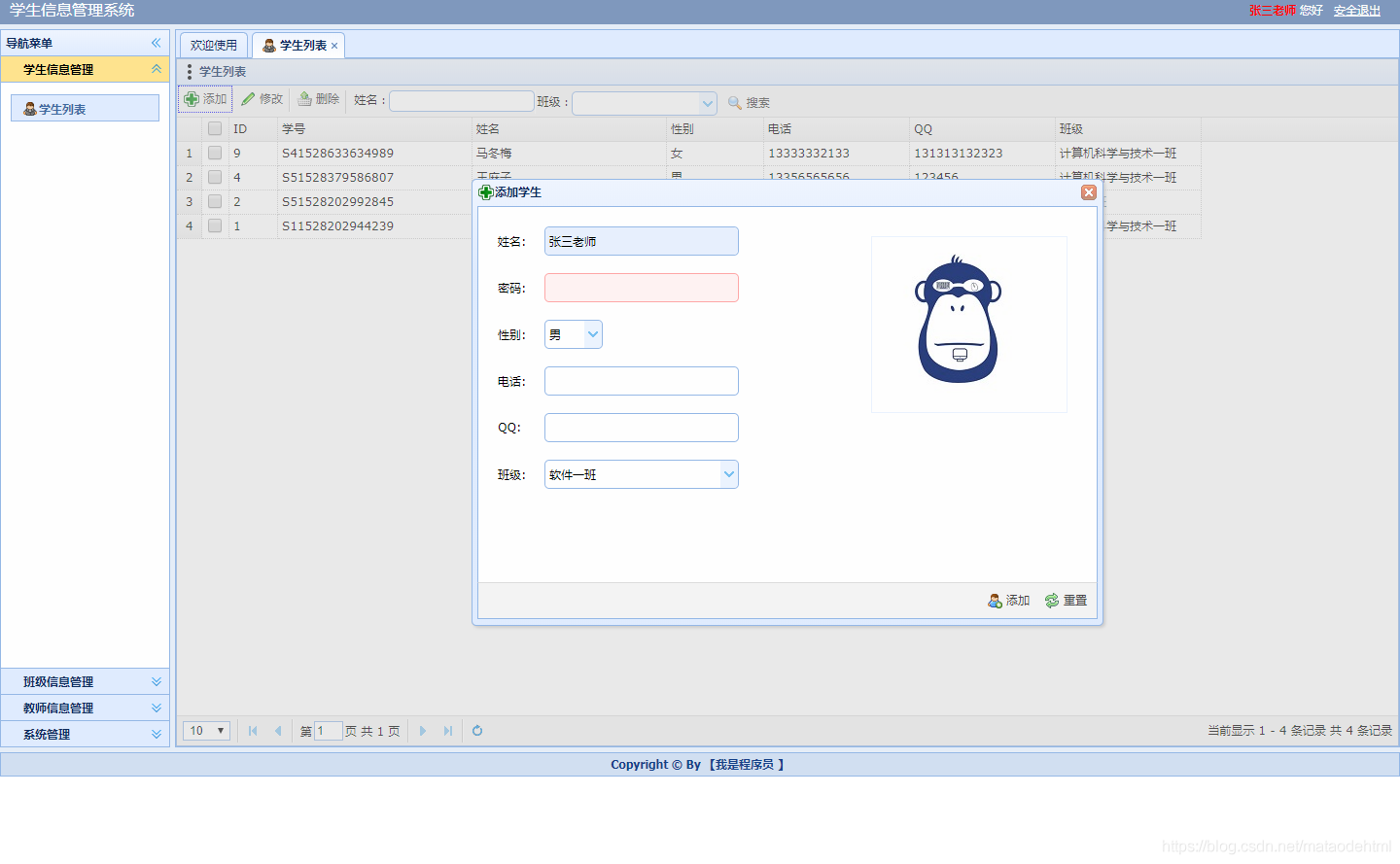This screenshot has height=864, width=1400.
Task: Click the page number input box
Action: (329, 731)
